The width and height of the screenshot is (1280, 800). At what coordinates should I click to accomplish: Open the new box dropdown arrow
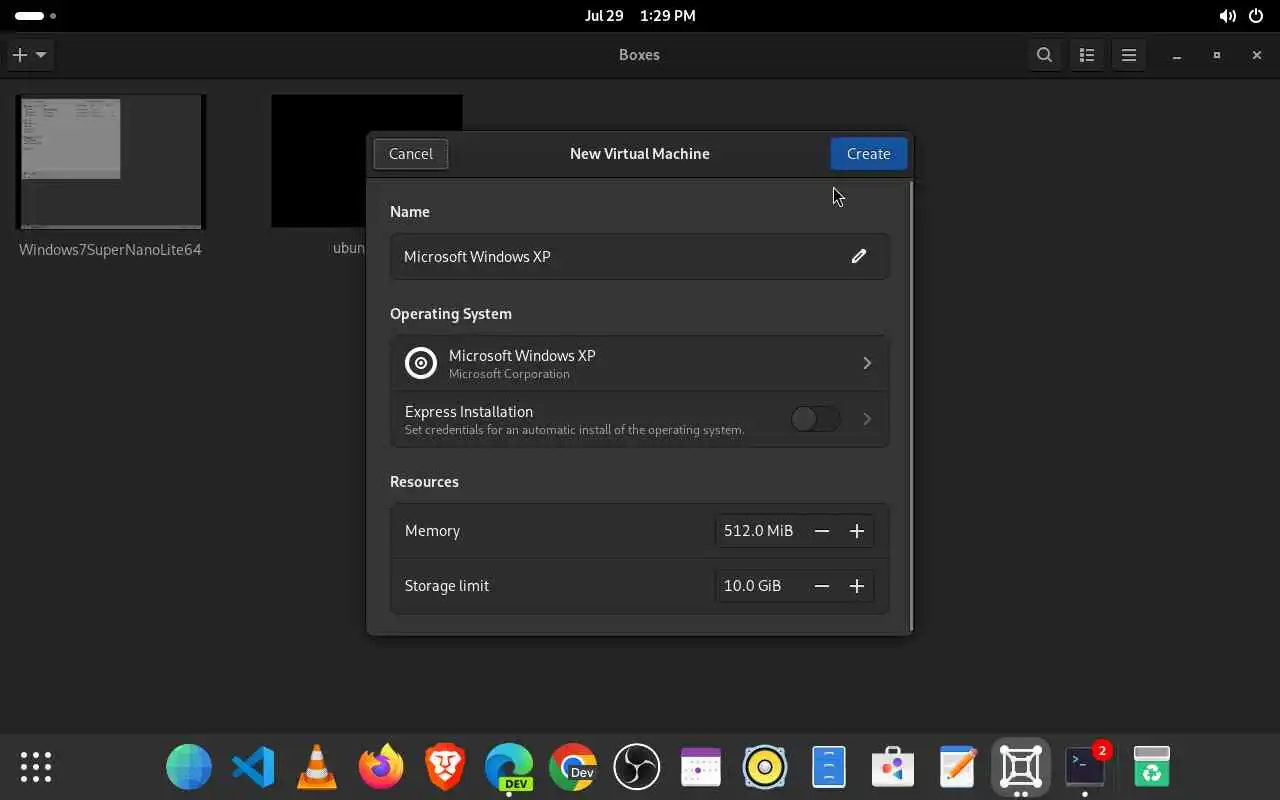[x=41, y=55]
